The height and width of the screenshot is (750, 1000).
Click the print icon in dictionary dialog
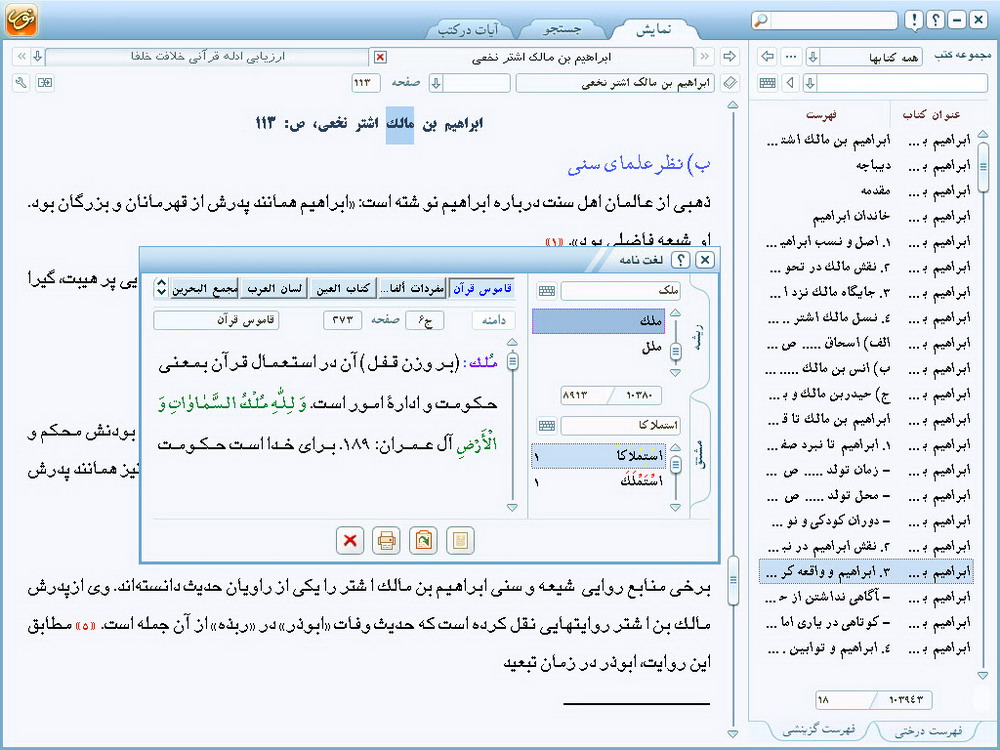386,541
